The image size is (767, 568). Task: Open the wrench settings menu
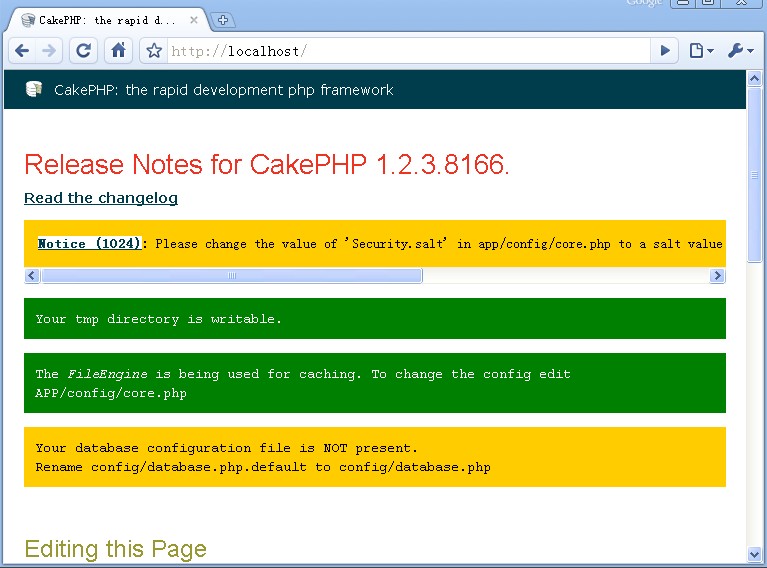pos(741,51)
